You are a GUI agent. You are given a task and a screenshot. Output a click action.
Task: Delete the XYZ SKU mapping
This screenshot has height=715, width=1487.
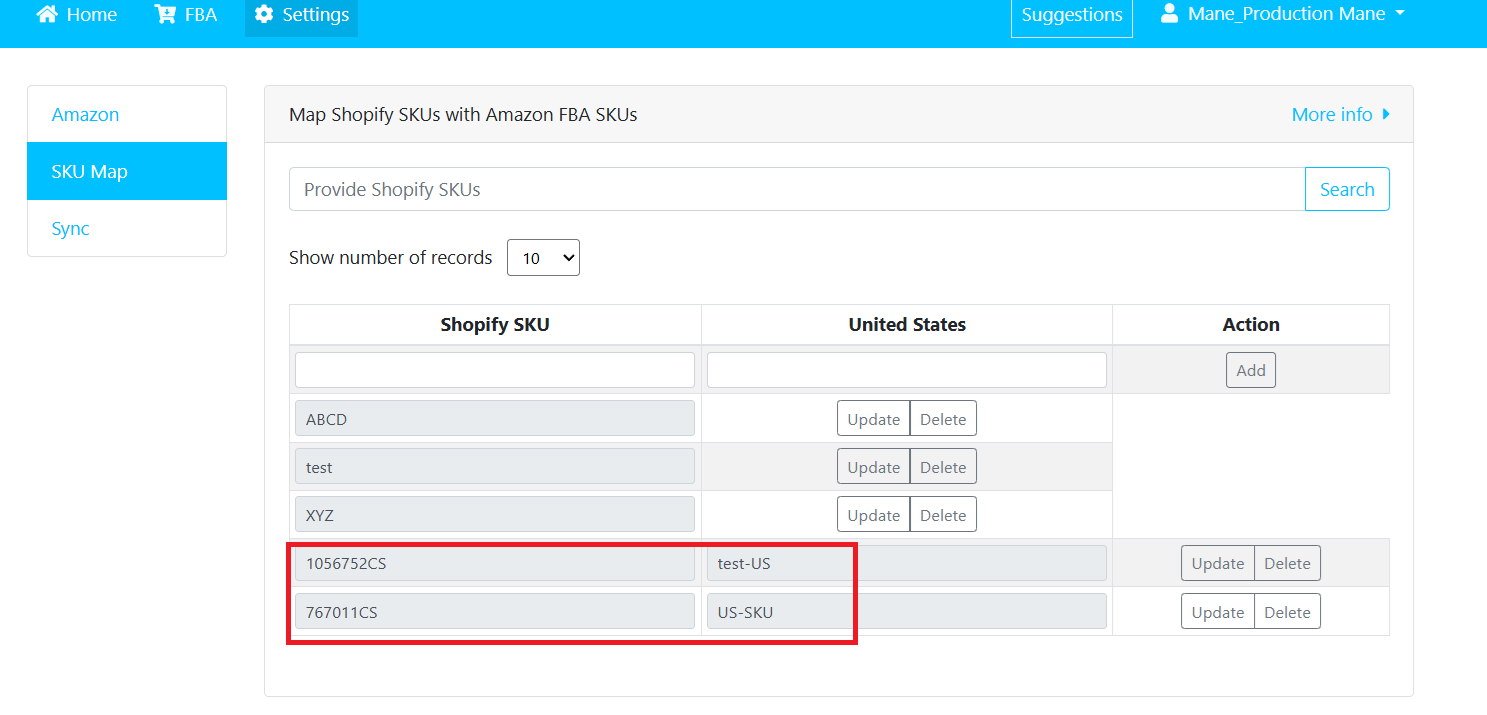(x=943, y=515)
